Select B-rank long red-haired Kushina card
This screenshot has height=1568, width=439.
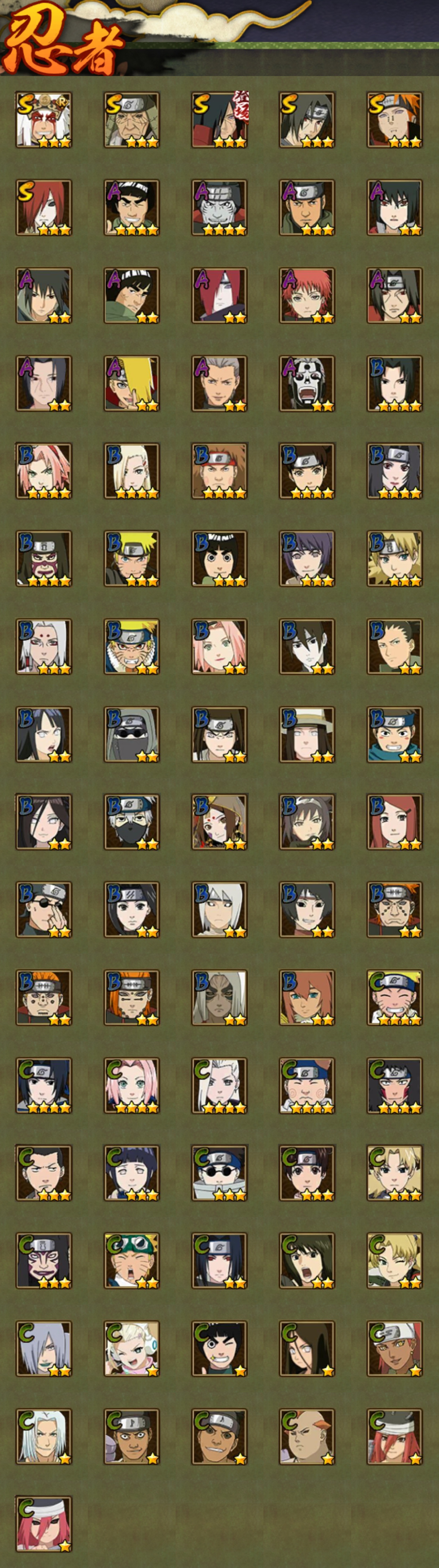tap(395, 822)
